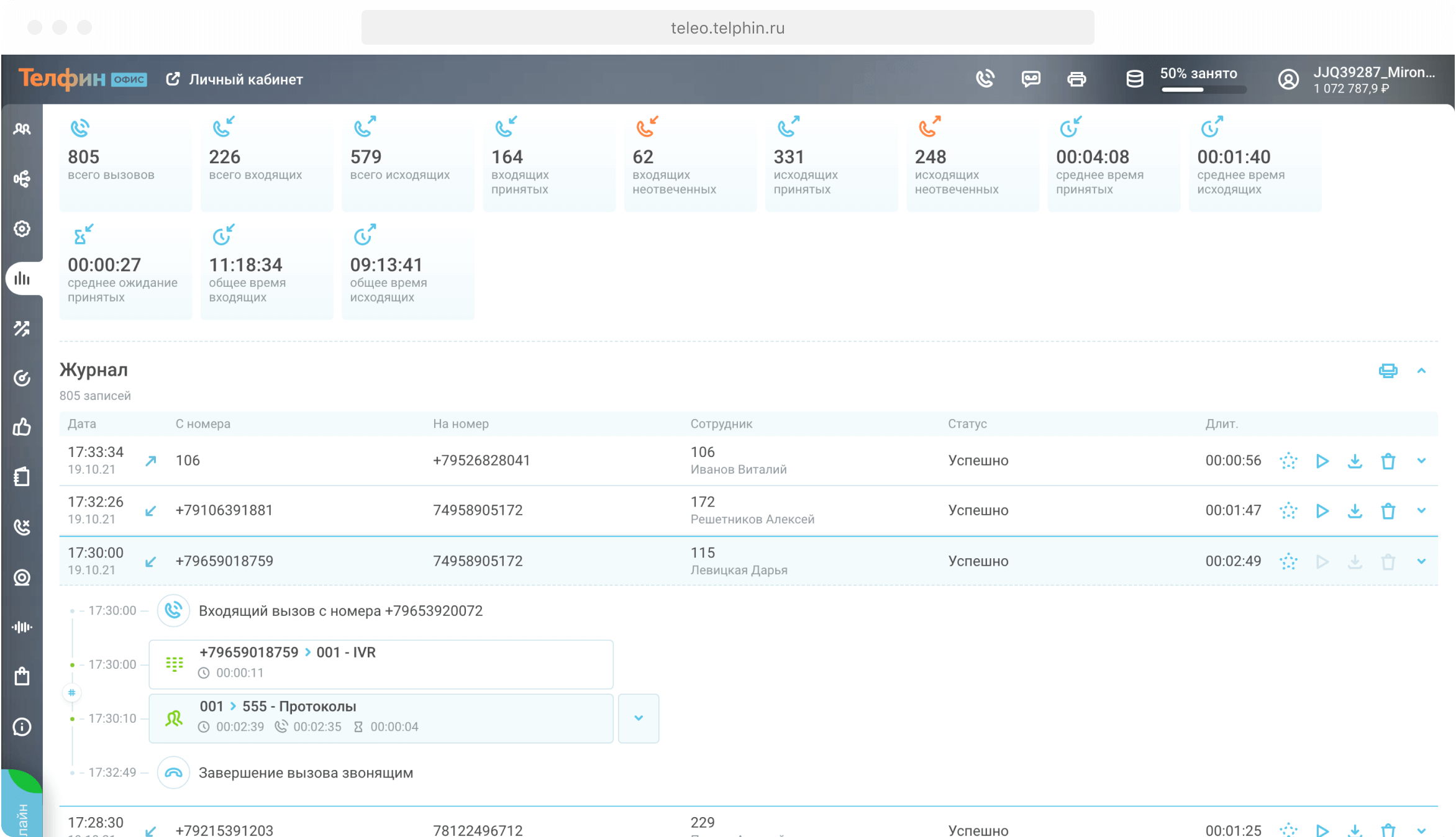Sort the log by Статус column
Viewport: 1456px width, 837px height.
[967, 423]
